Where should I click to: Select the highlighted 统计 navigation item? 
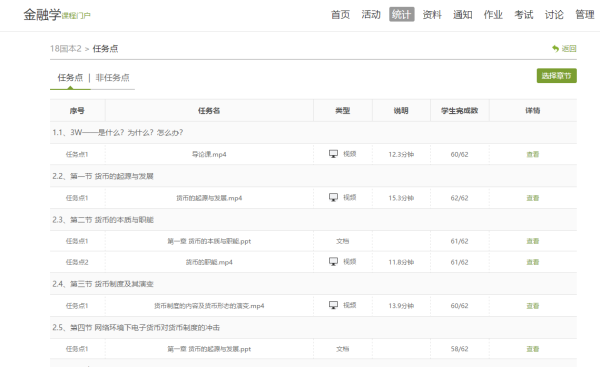401,15
